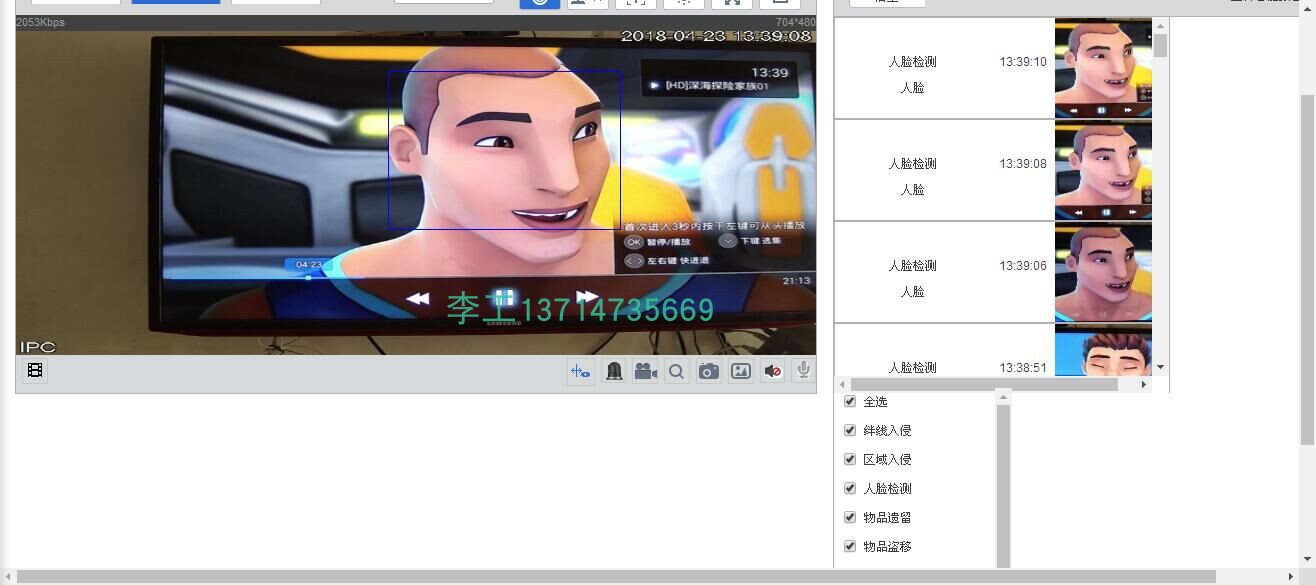Screen dimensions: 1316x585
Task: Click the checkbox list vertical scrollbar thumb
Action: 1003,487
